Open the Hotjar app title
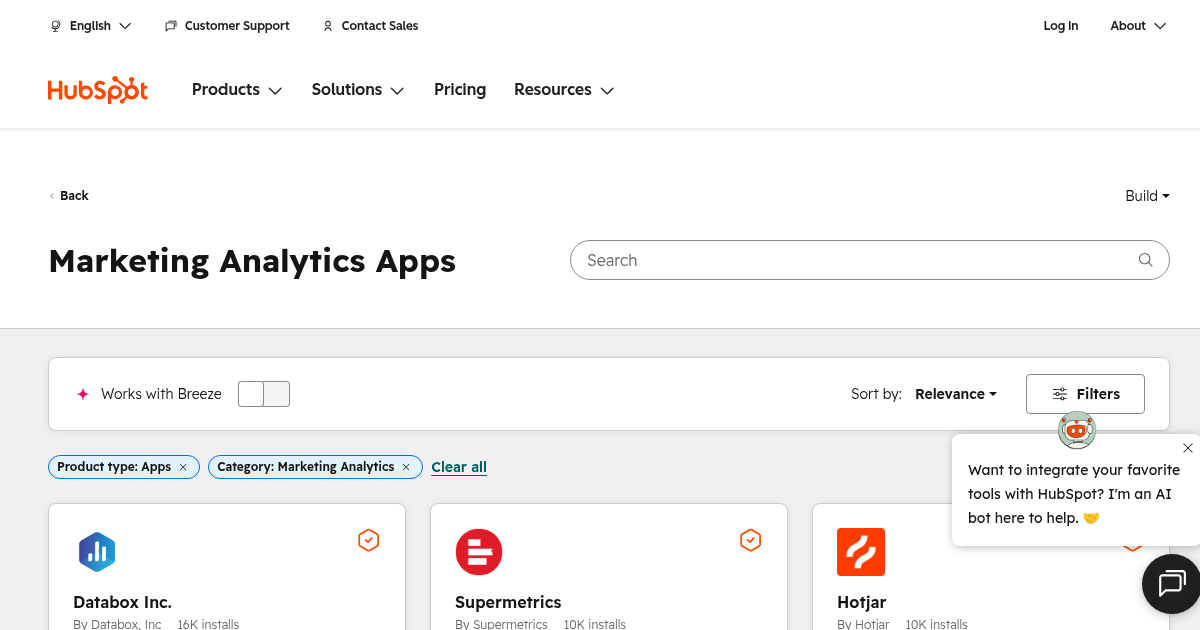The height and width of the screenshot is (630, 1200). coord(862,602)
